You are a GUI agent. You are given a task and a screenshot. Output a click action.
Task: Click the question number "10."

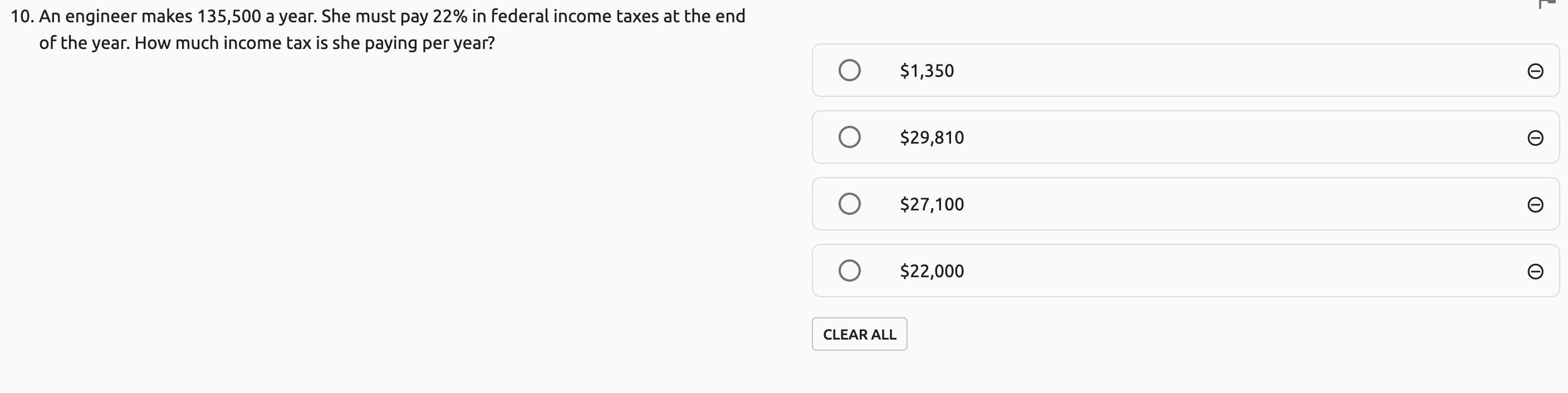[22, 17]
